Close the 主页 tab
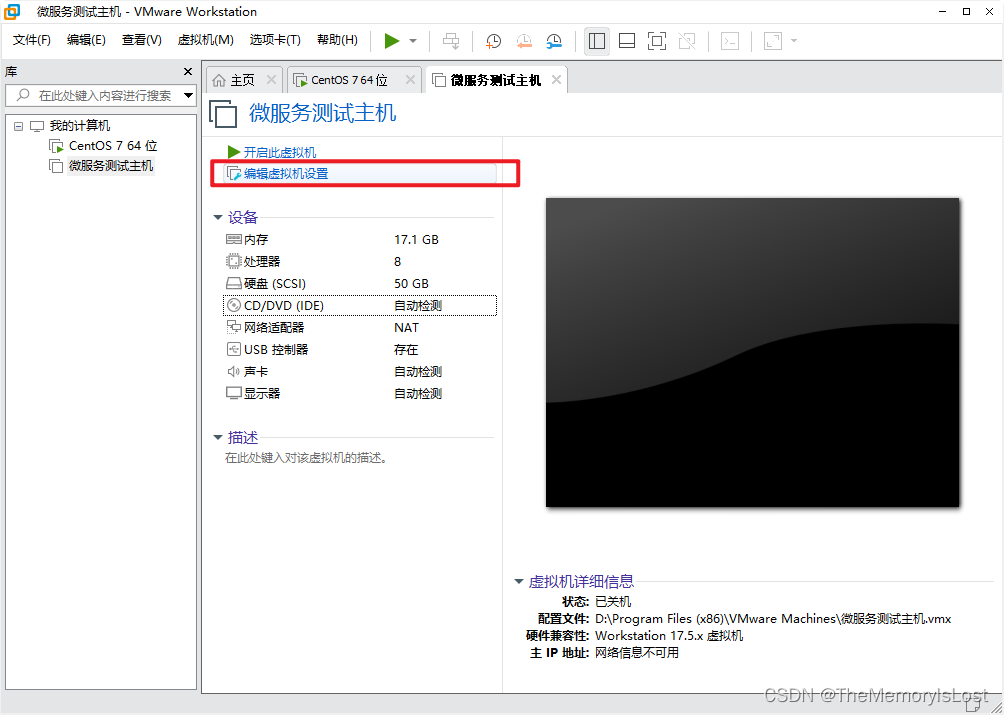This screenshot has height=715, width=1004. pyautogui.click(x=271, y=80)
